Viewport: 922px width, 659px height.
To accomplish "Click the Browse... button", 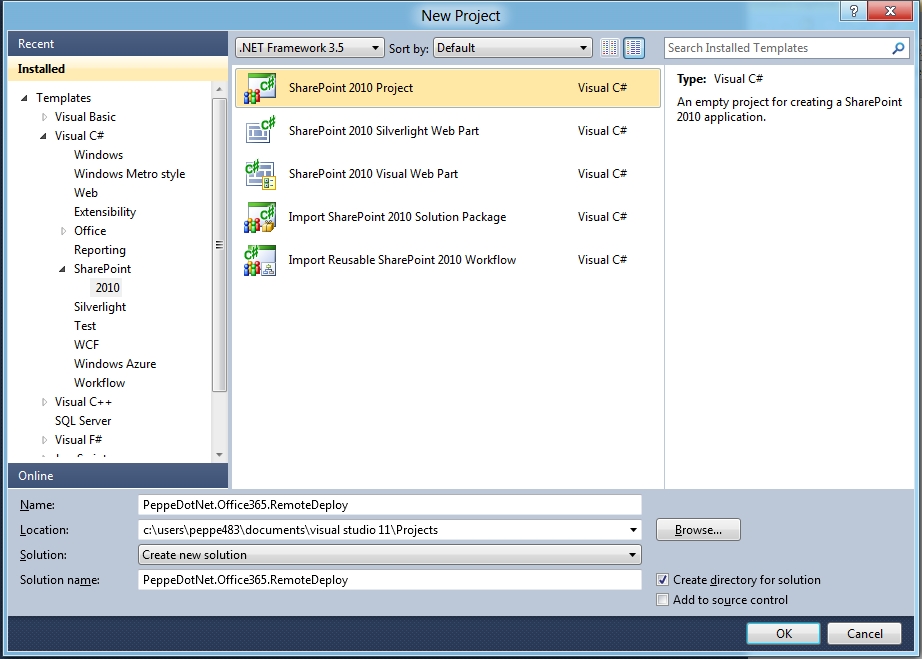I will point(698,530).
